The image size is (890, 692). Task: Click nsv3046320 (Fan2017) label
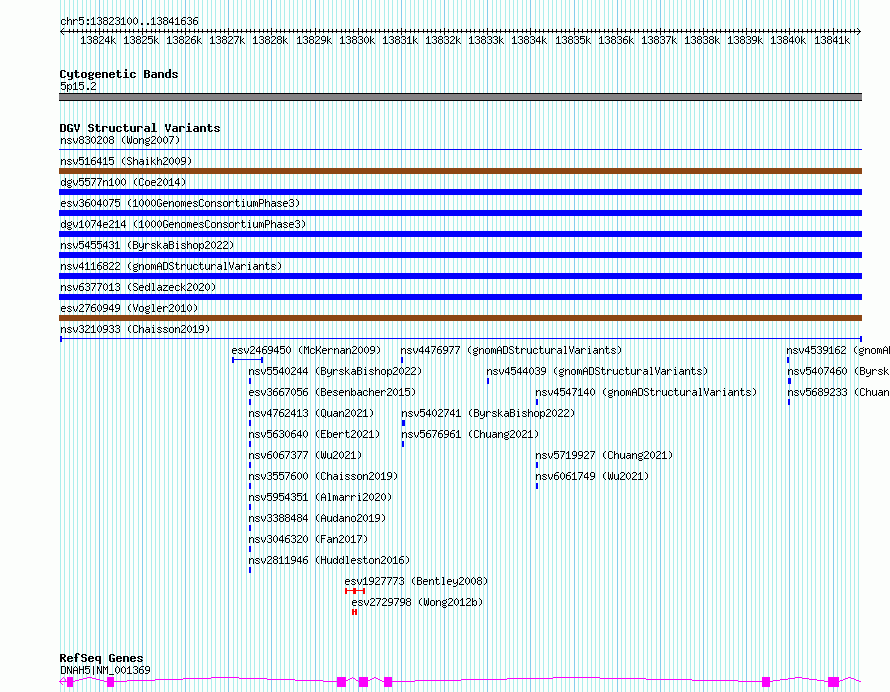[x=308, y=539]
